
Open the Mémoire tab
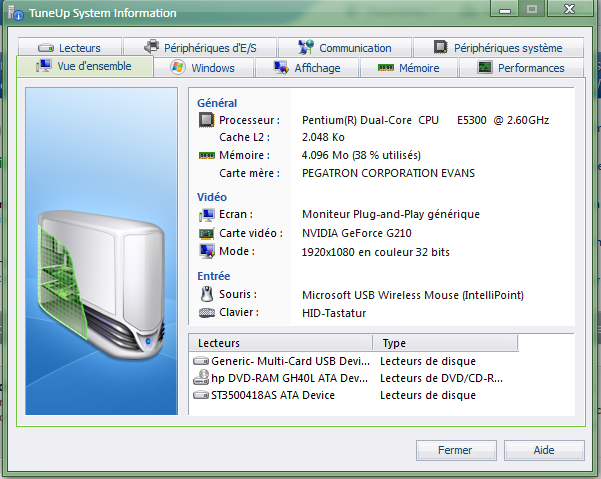pos(409,68)
